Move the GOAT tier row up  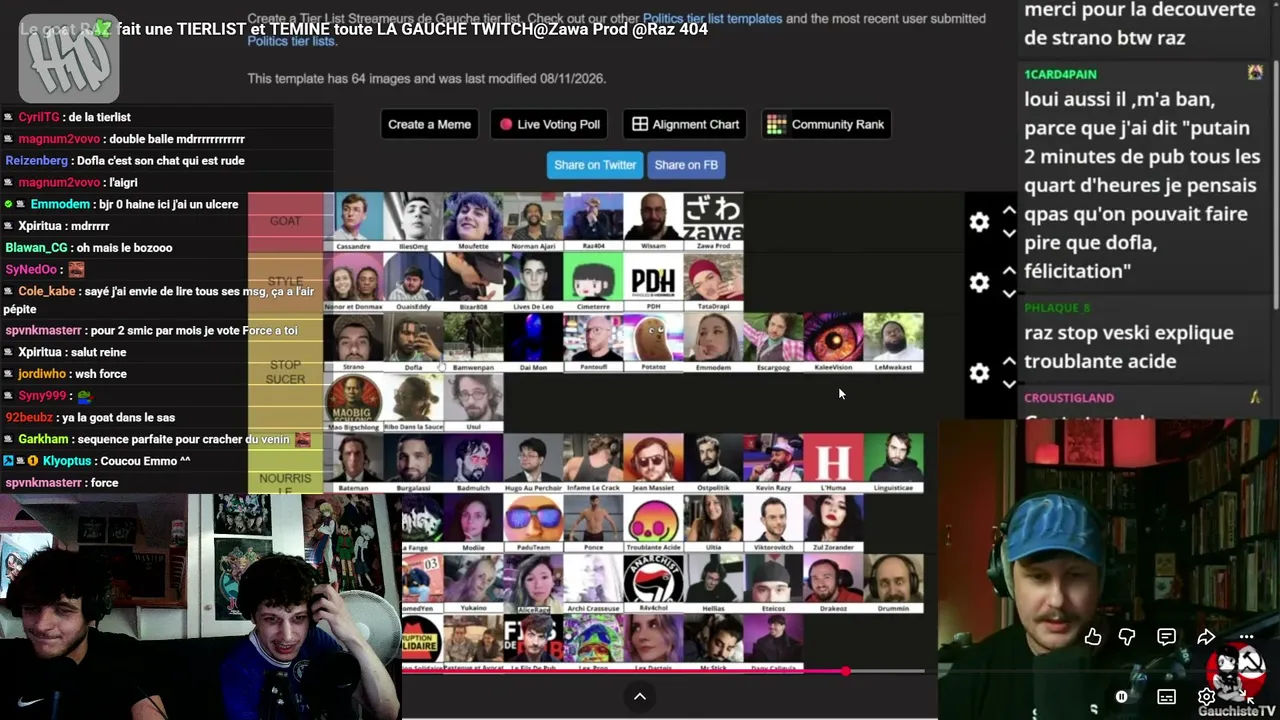[1009, 211]
